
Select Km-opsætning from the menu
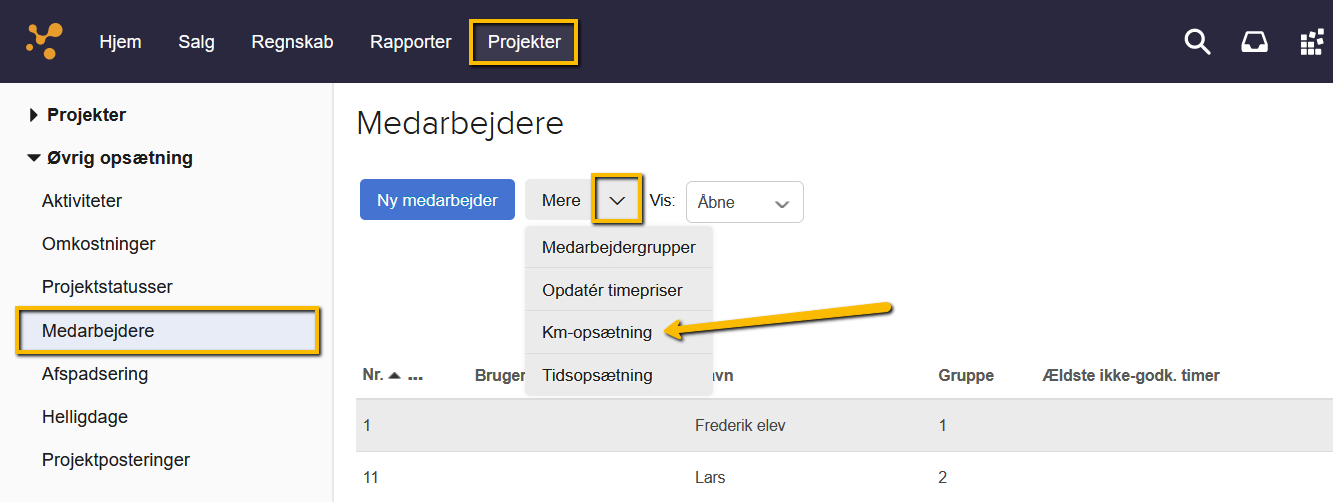[597, 332]
